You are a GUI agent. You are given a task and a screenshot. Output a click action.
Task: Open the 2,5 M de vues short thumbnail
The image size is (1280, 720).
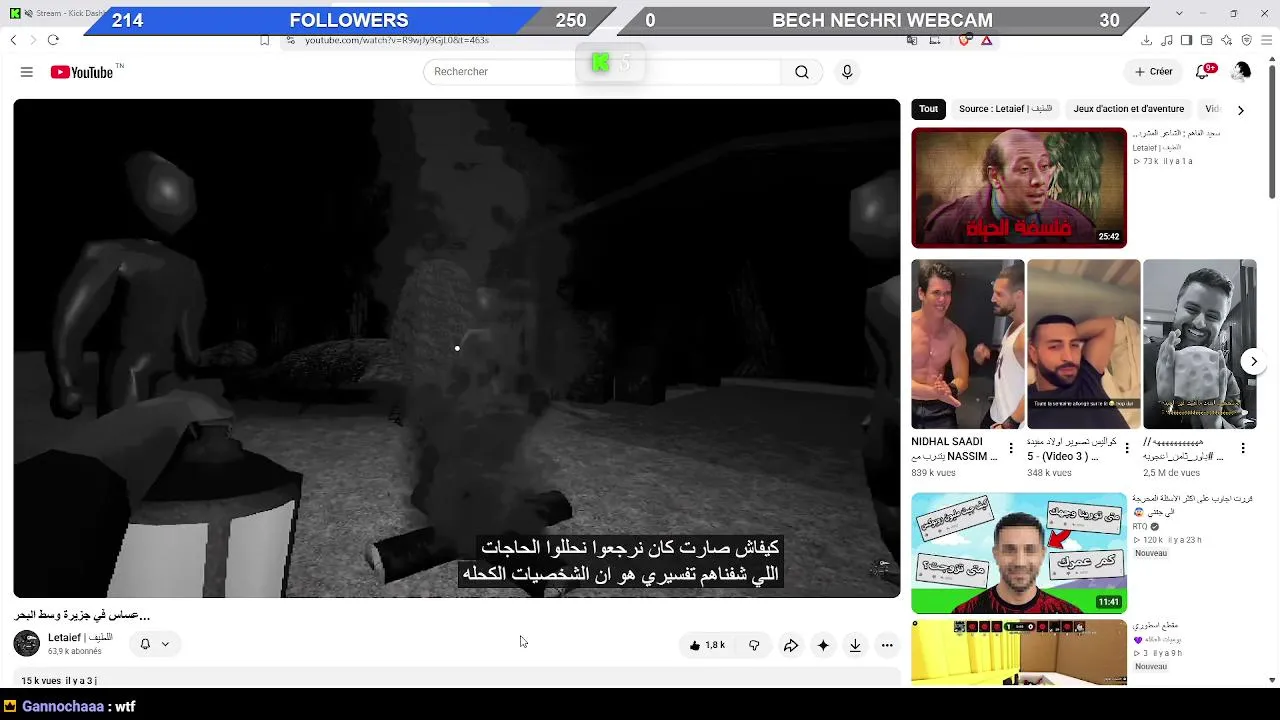1199,344
